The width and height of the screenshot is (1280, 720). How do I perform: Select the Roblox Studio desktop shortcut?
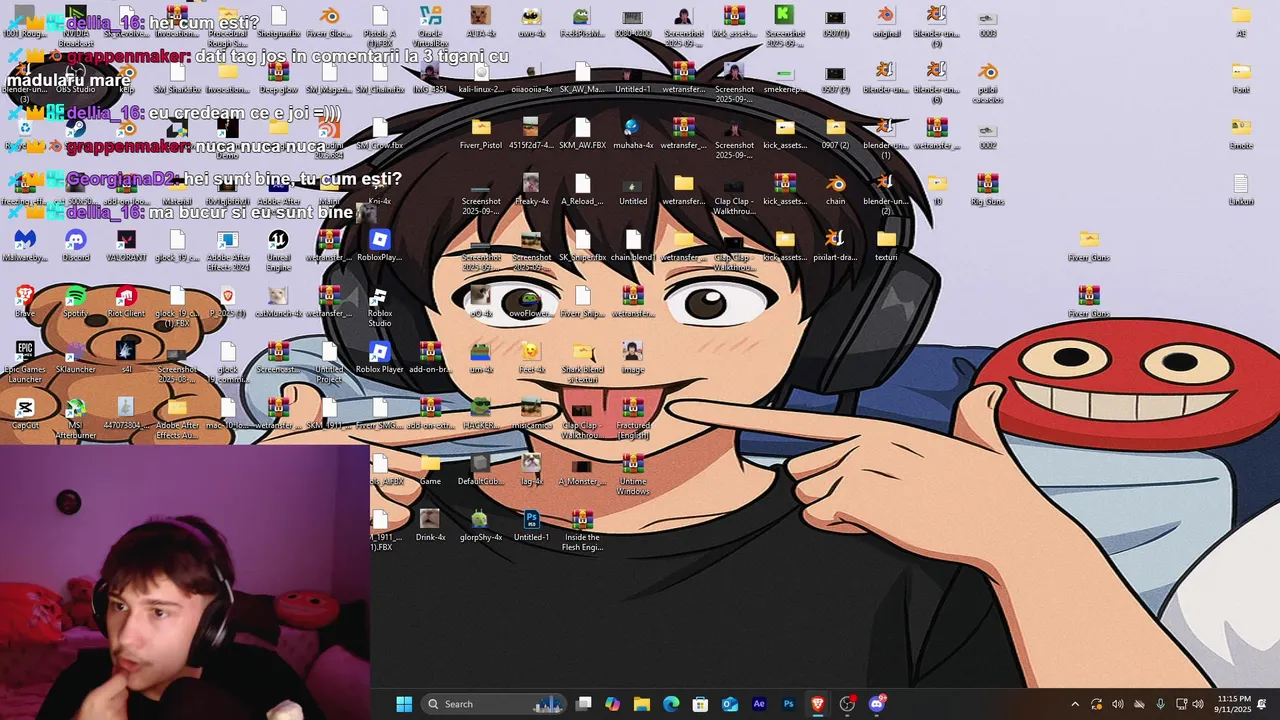click(x=379, y=307)
